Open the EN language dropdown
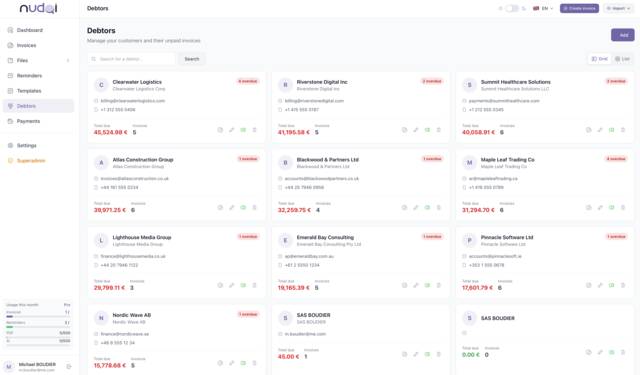 (543, 8)
